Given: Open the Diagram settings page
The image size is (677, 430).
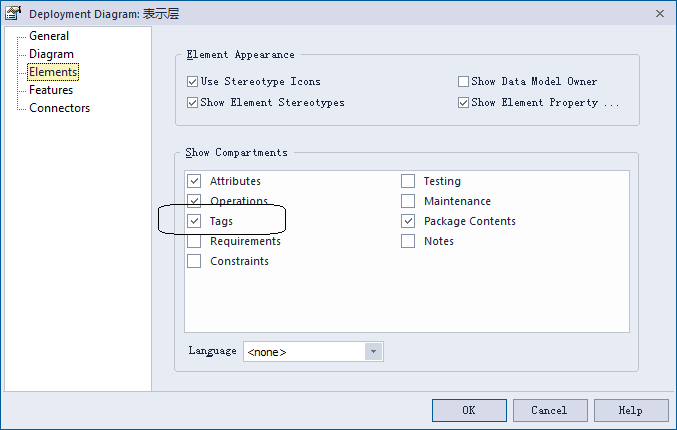Looking at the screenshot, I should tap(51, 54).
